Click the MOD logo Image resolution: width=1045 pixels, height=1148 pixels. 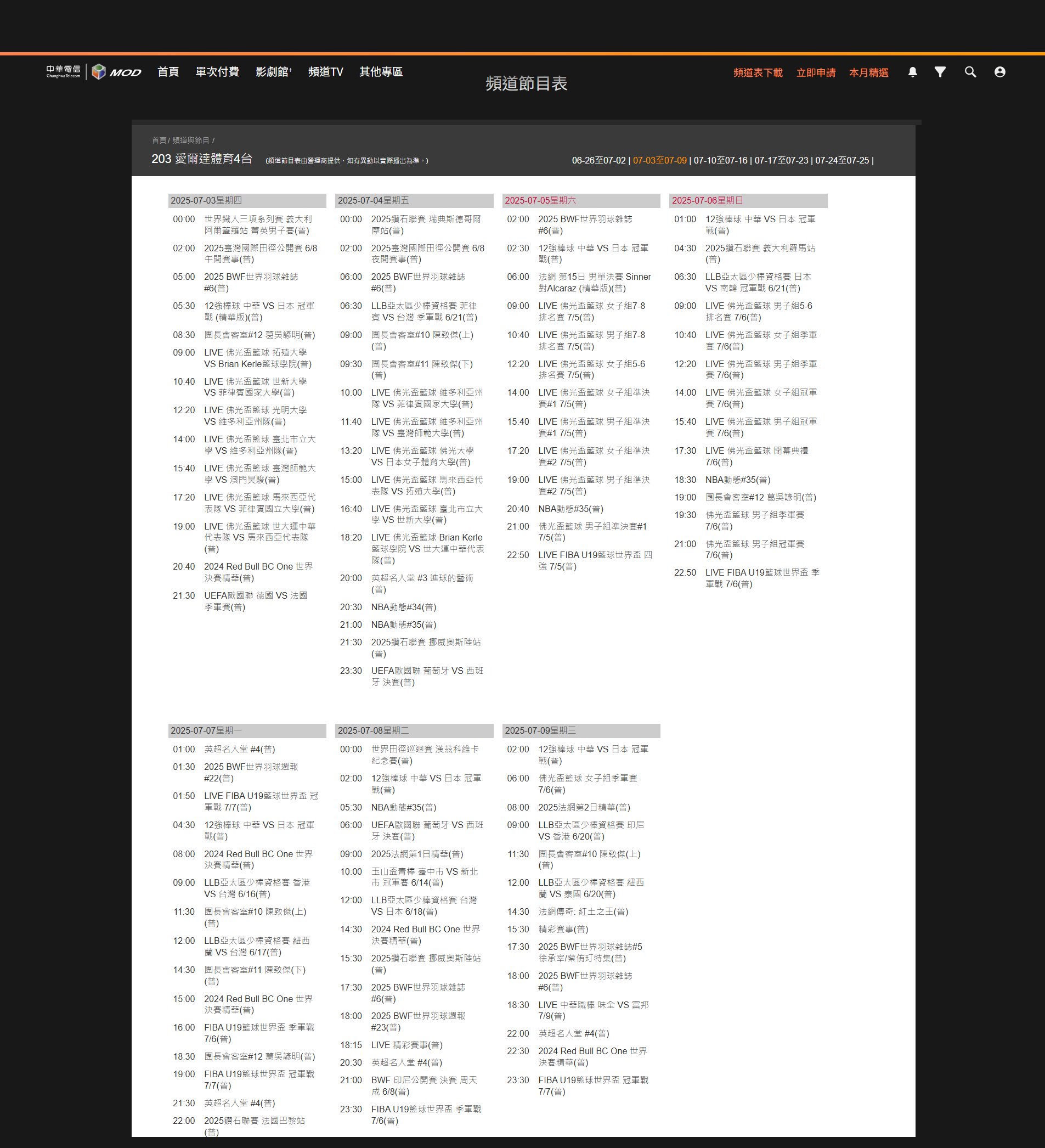click(117, 72)
